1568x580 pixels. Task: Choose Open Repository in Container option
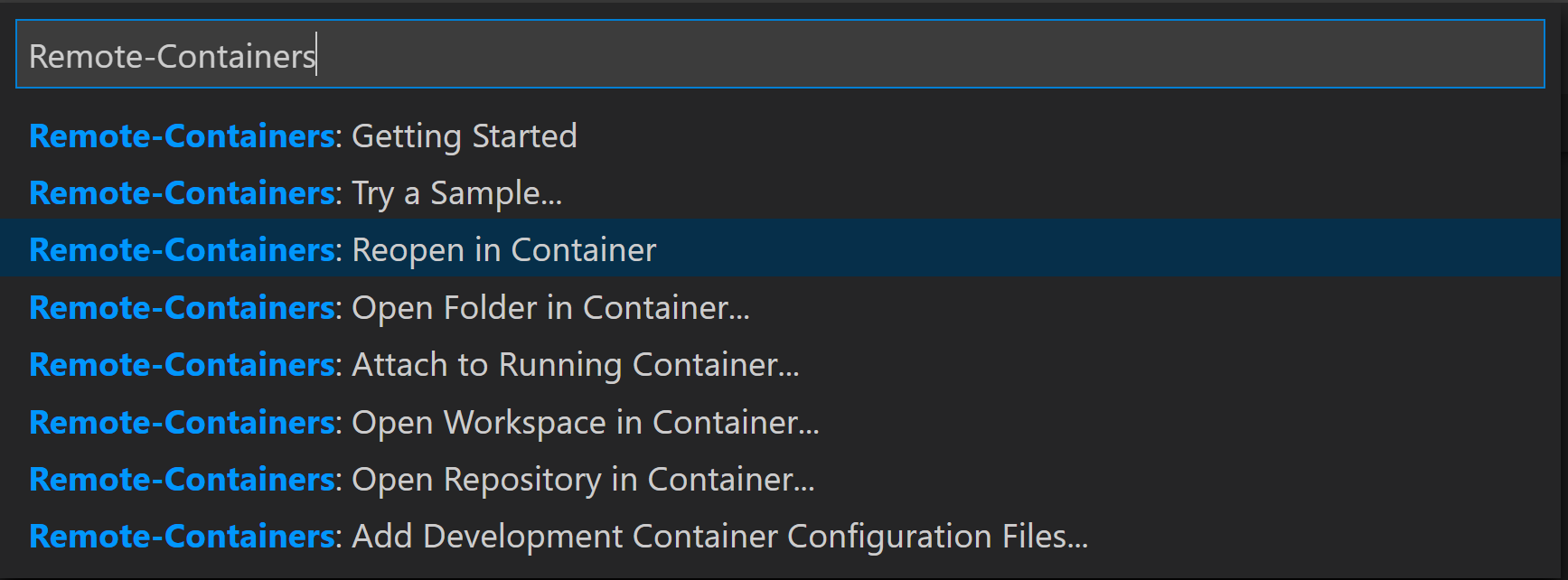coord(420,480)
